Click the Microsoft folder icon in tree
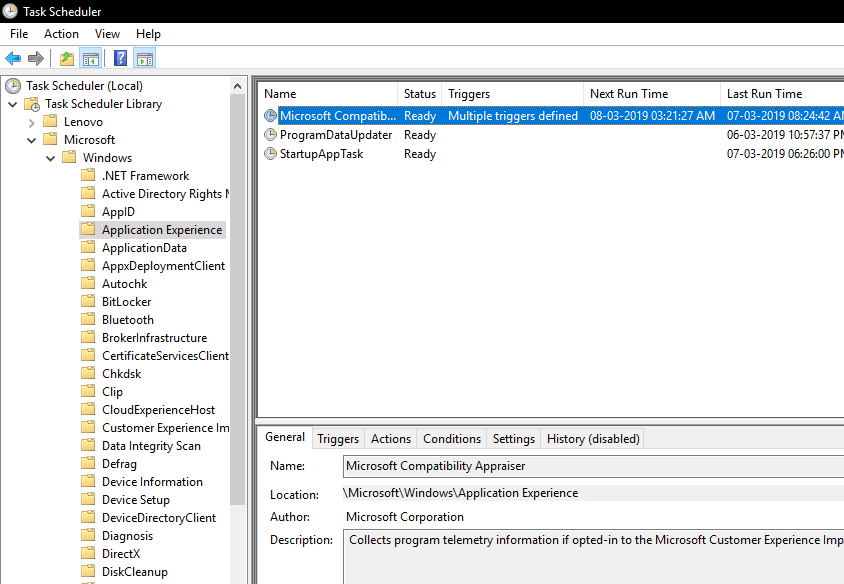844x584 pixels. [50, 139]
